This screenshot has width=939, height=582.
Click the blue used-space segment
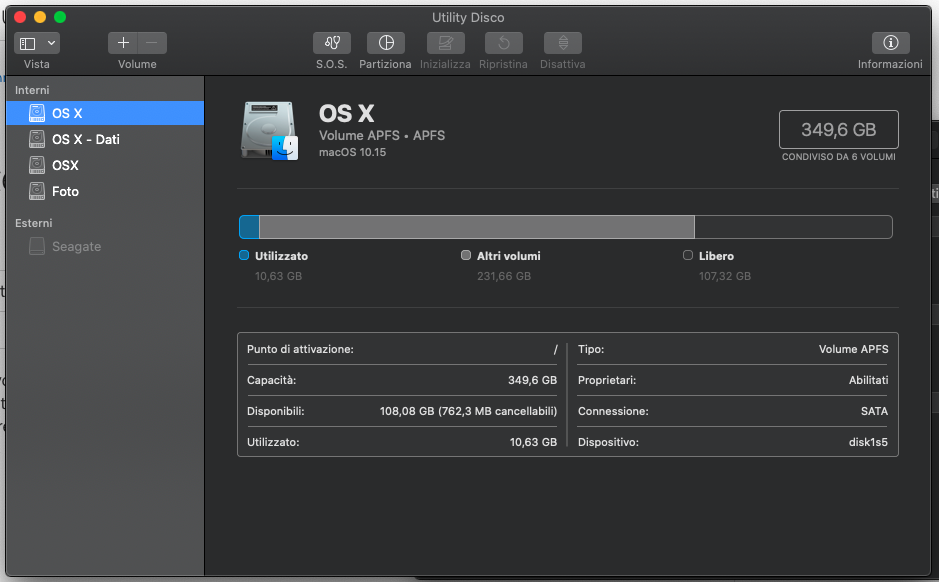point(248,227)
